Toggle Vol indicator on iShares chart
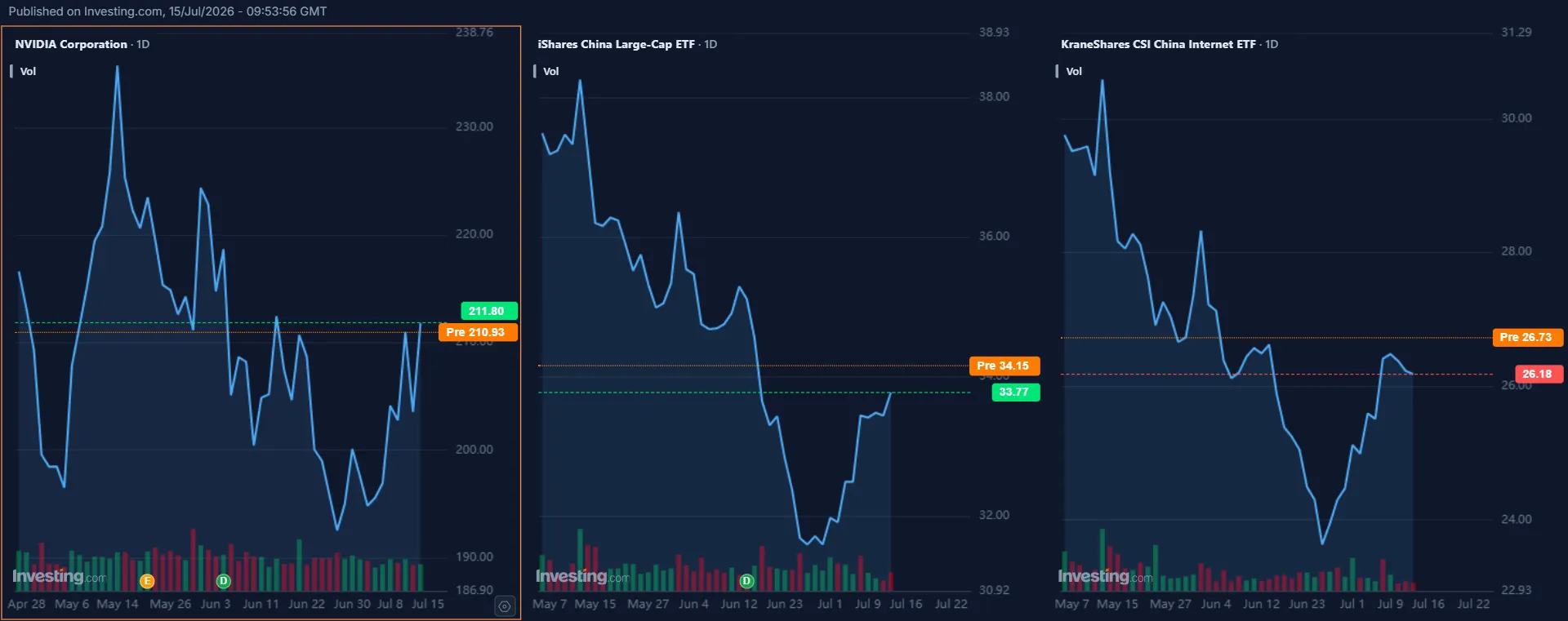This screenshot has height=621, width=1568. coord(551,72)
